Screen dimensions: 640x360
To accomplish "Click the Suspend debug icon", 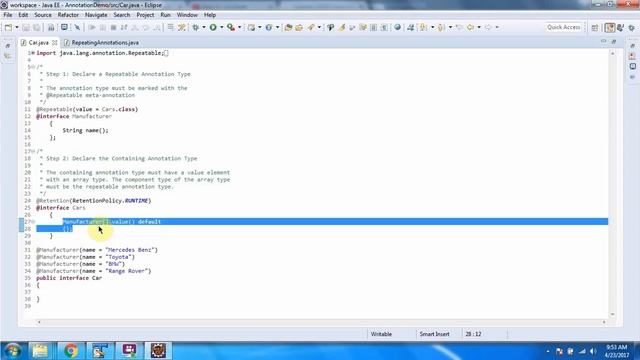I will (x=103, y=27).
